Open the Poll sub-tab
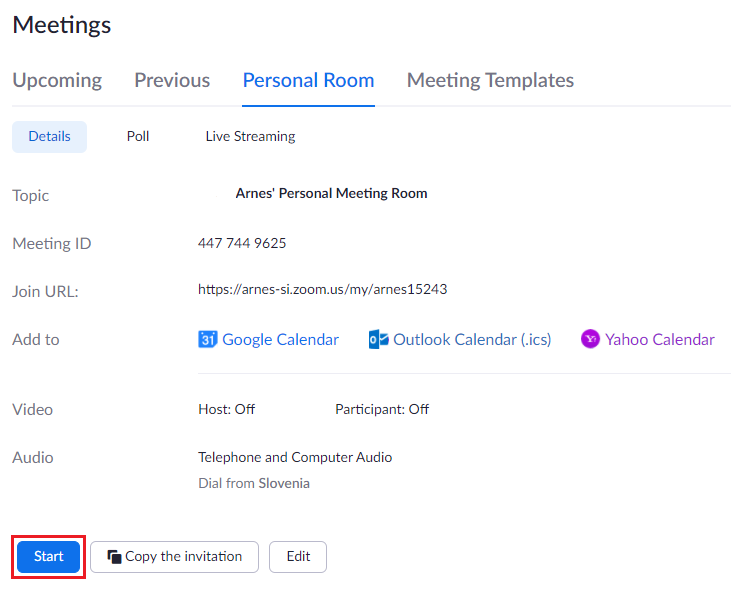731x591 pixels. [138, 137]
